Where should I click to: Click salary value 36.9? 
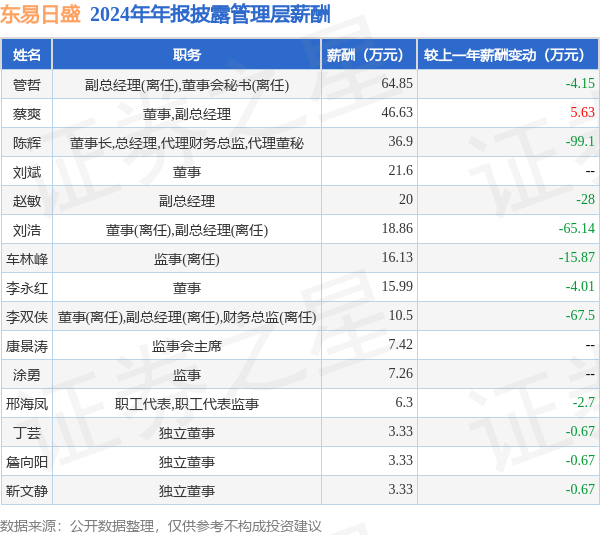[401, 141]
